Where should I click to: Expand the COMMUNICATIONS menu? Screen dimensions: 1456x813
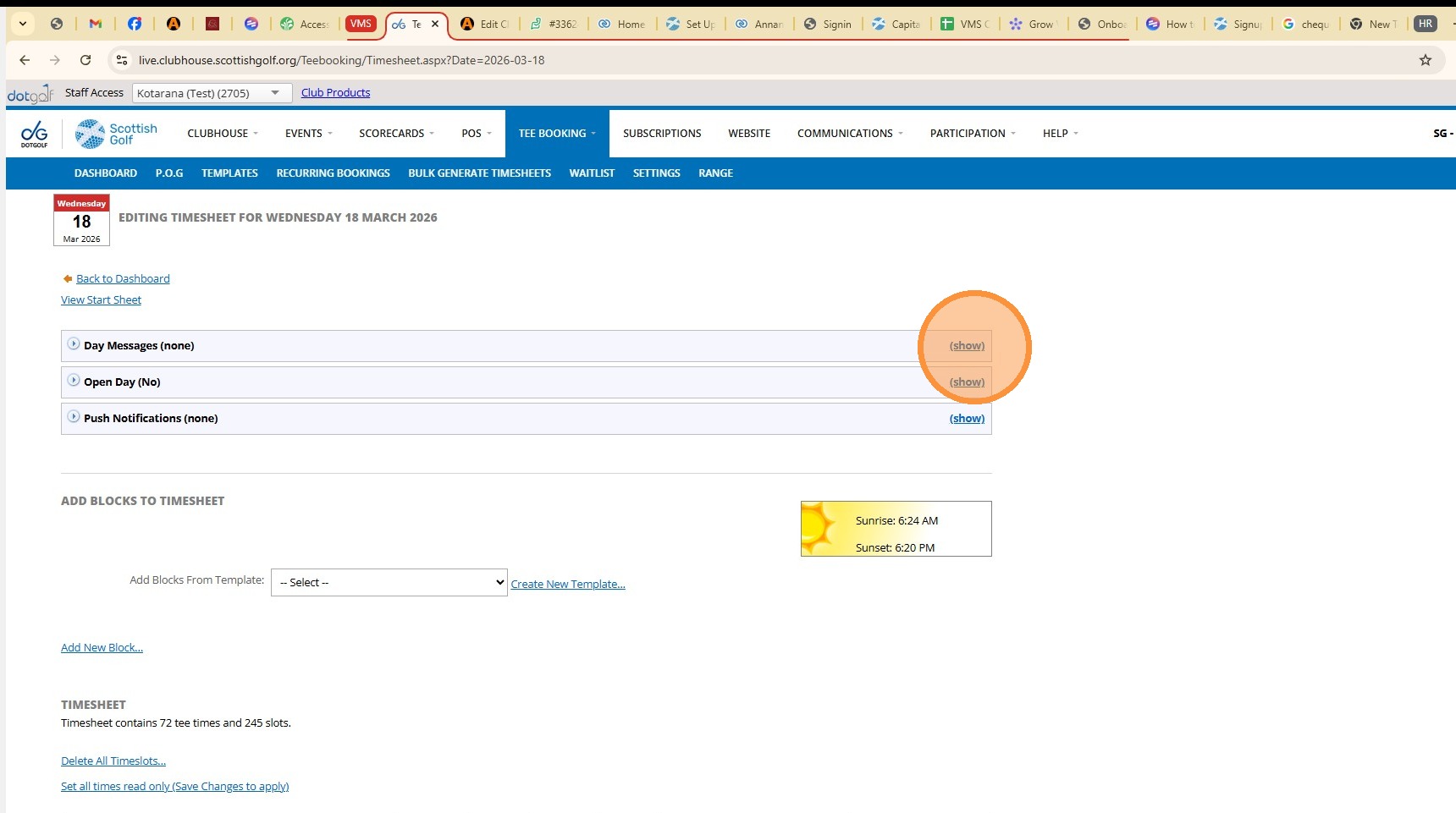coord(850,134)
